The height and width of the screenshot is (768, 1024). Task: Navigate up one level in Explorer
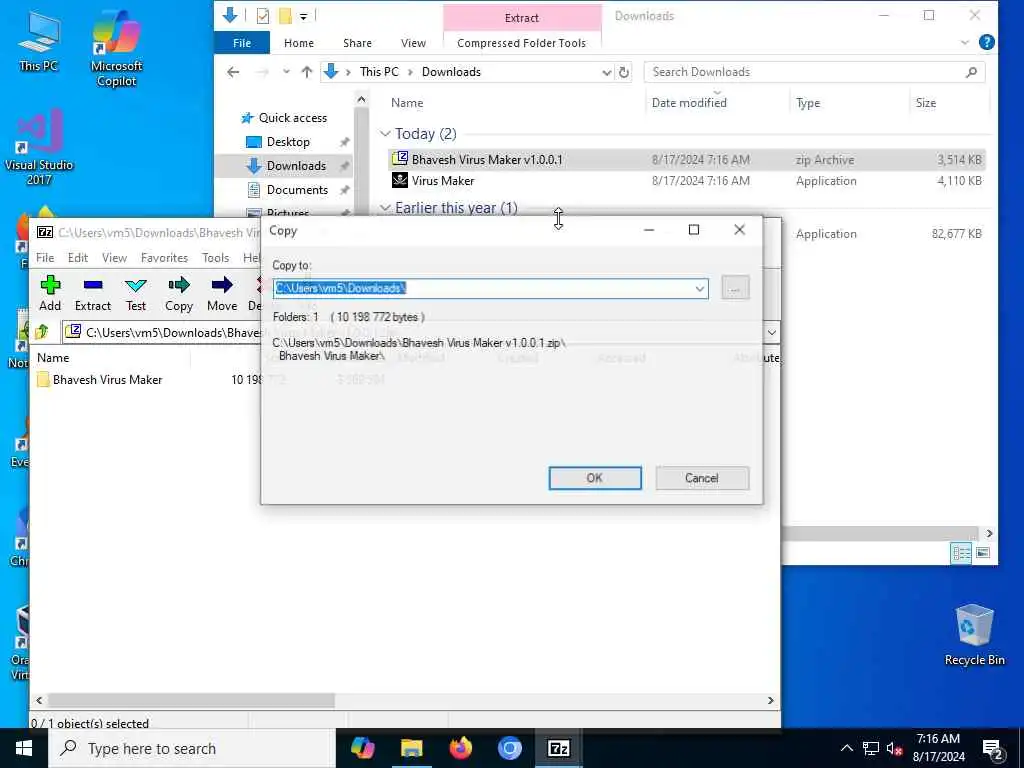[x=306, y=72]
